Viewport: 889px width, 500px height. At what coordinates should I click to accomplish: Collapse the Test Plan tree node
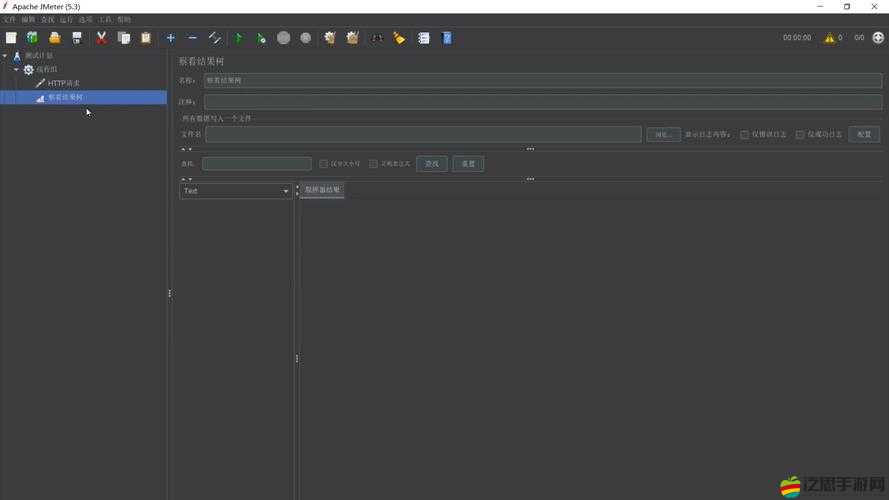(5, 56)
